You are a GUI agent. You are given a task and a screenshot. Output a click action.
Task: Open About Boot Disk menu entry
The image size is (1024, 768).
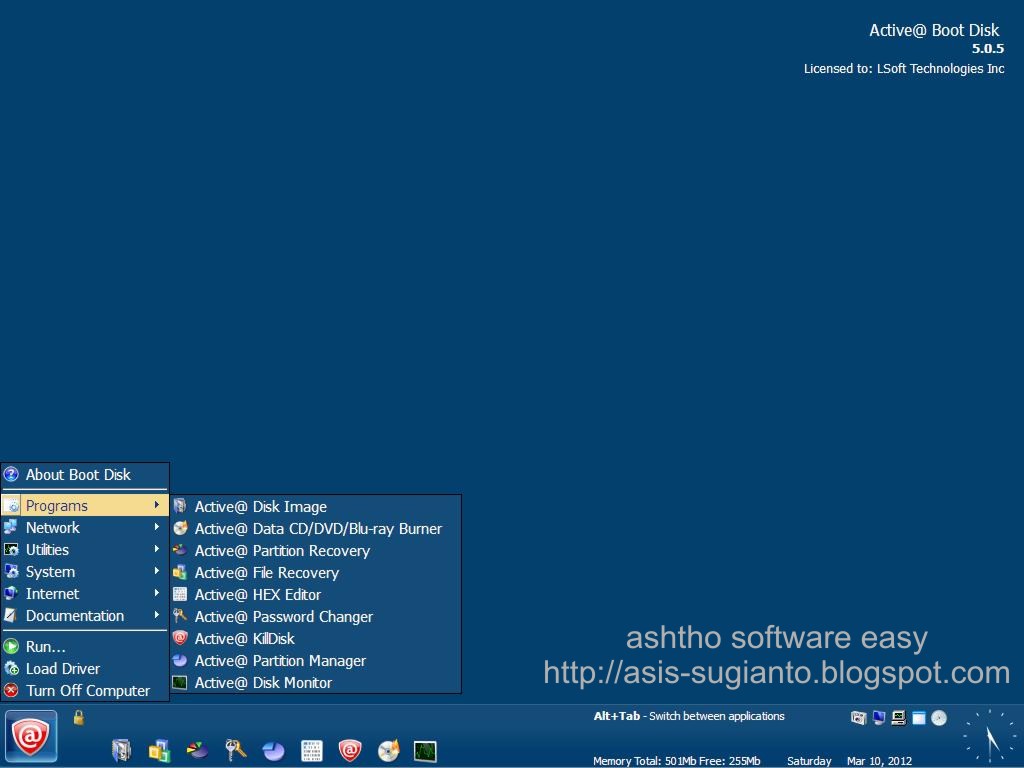pyautogui.click(x=85, y=475)
